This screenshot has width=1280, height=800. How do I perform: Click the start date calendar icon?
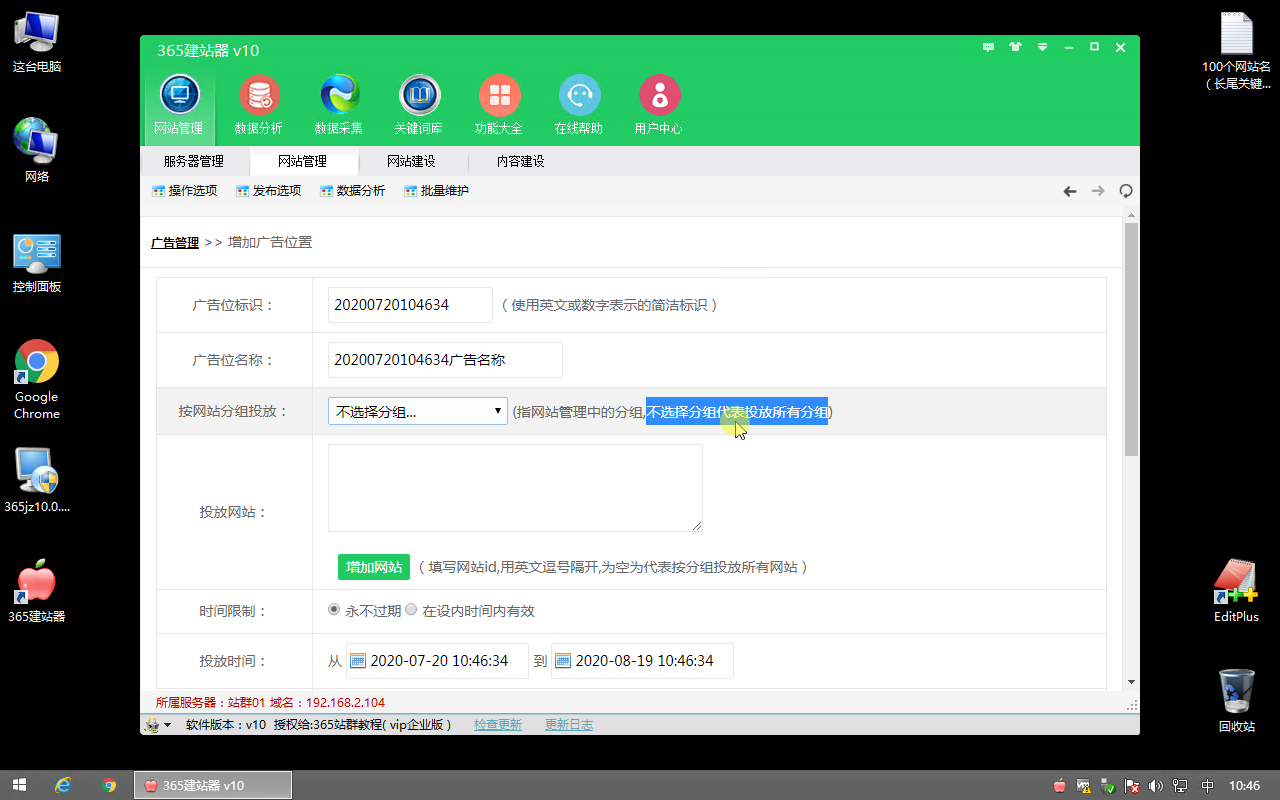click(358, 661)
